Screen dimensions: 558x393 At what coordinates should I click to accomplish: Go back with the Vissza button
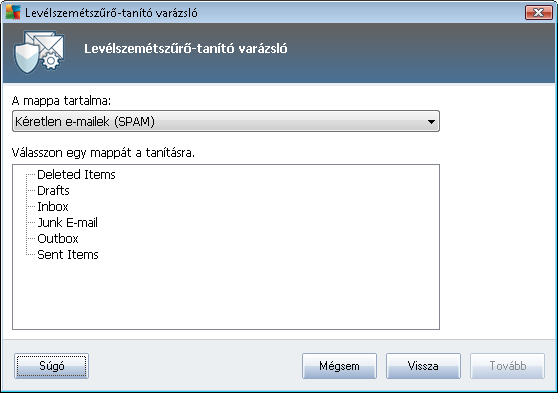click(x=423, y=366)
